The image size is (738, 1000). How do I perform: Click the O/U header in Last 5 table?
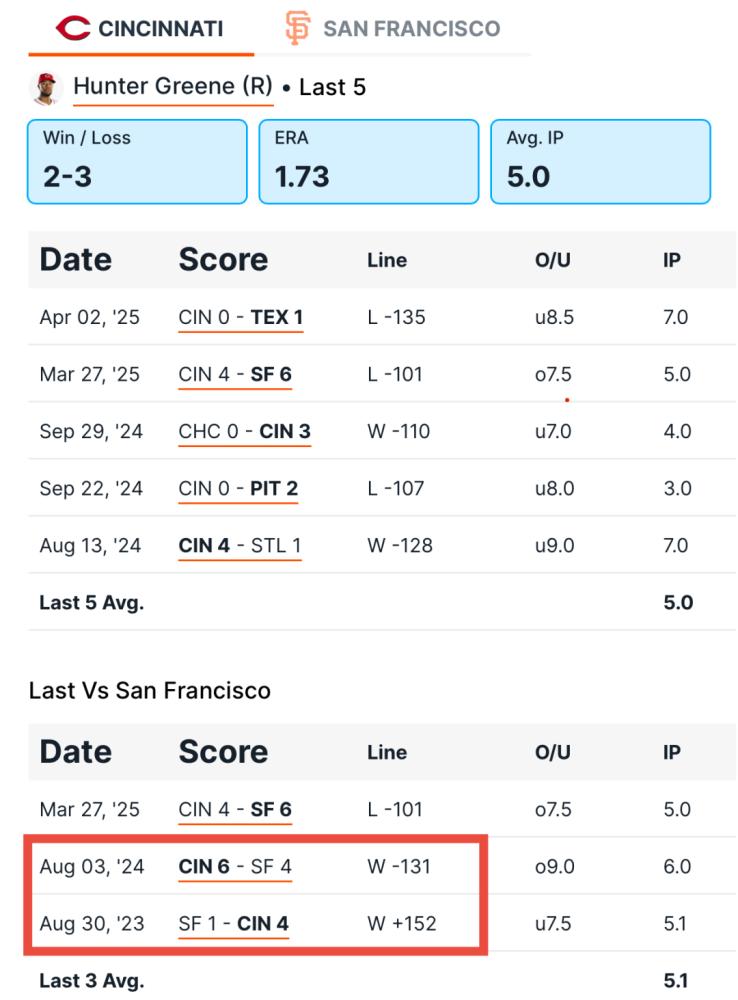coord(552,260)
